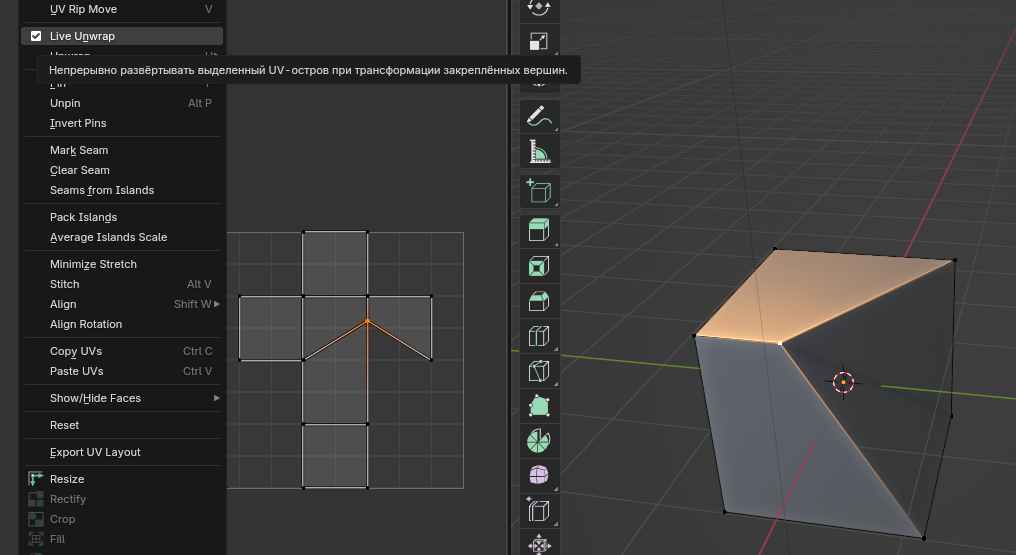Viewport: 1016px width, 555px height.
Task: Uncheck the Live Unwrap checkbox
Action: pos(36,36)
